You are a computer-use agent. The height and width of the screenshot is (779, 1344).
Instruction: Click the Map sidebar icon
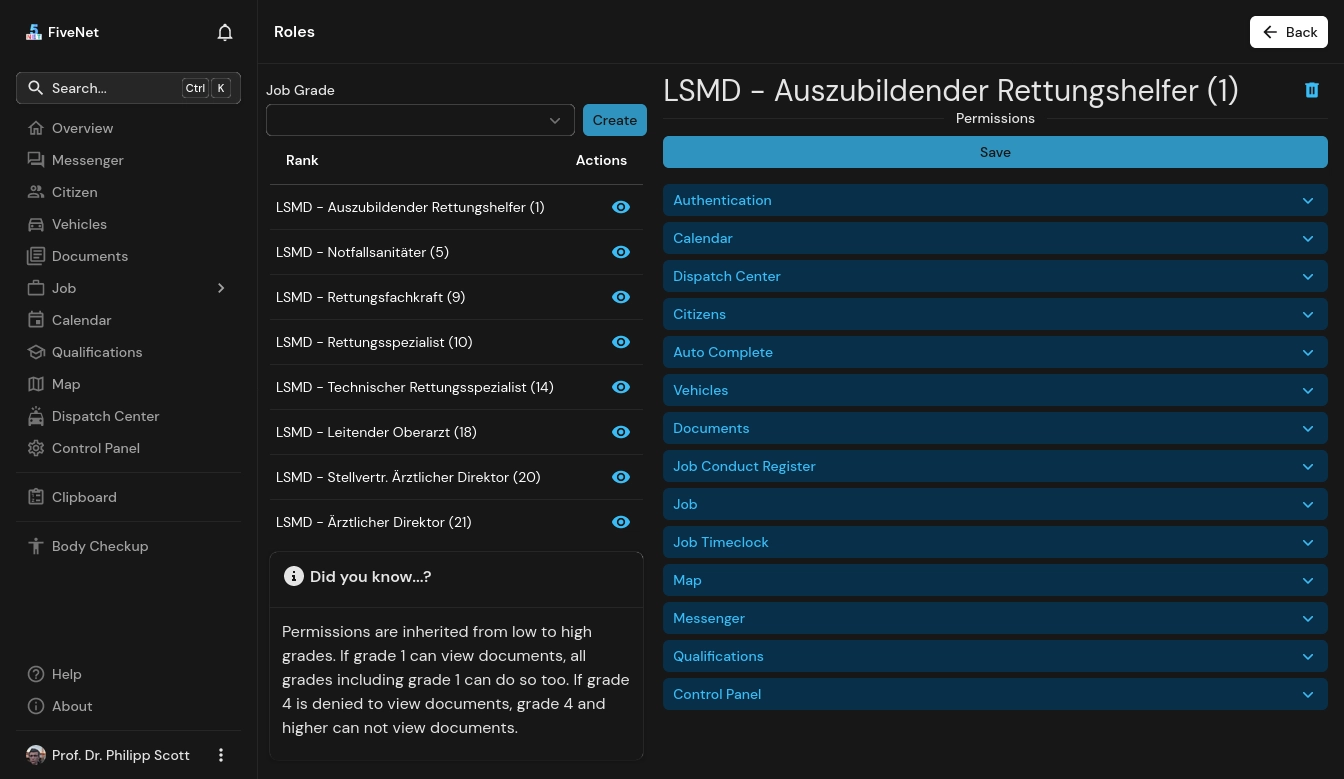[x=36, y=384]
